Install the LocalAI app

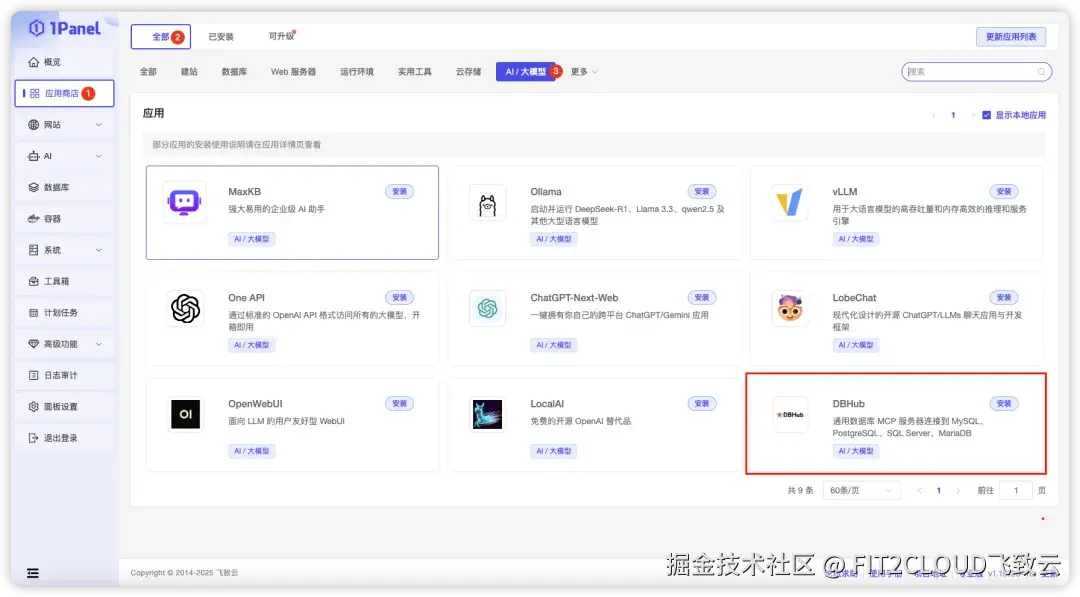(x=702, y=404)
